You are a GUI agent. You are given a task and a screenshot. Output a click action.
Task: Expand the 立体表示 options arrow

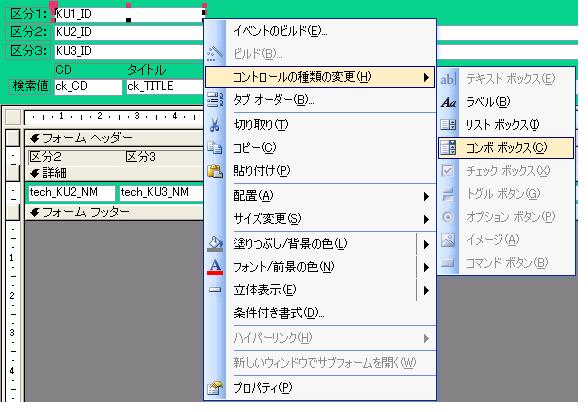pyautogui.click(x=426, y=290)
